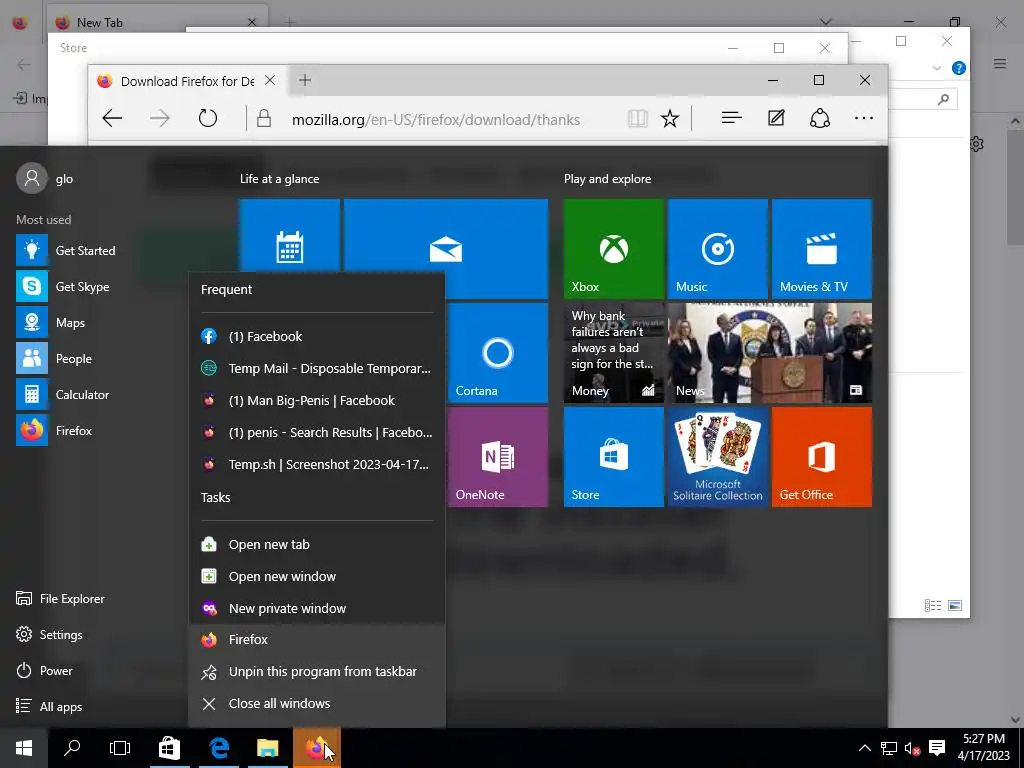The image size is (1024, 768).
Task: Select the New Tab tab in Firefox
Action: (157, 22)
